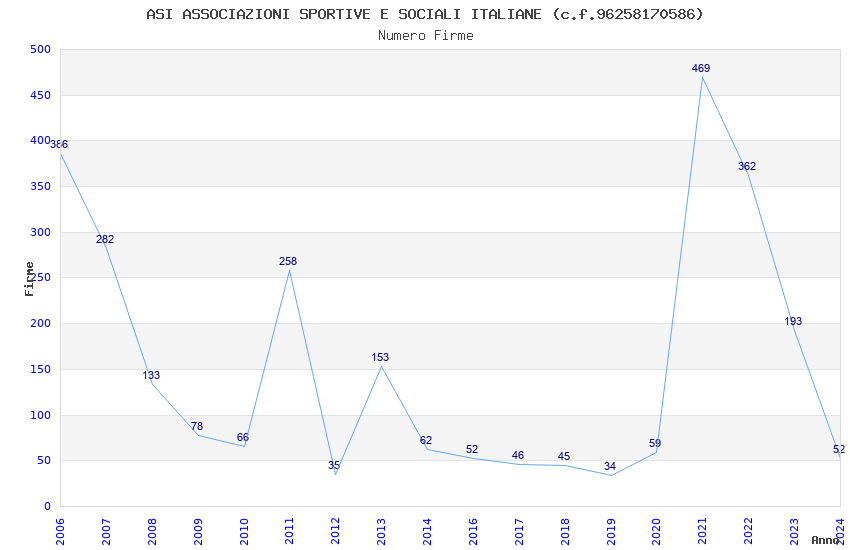Select the 258 peak data label
The image size is (850, 550).
coord(288,261)
